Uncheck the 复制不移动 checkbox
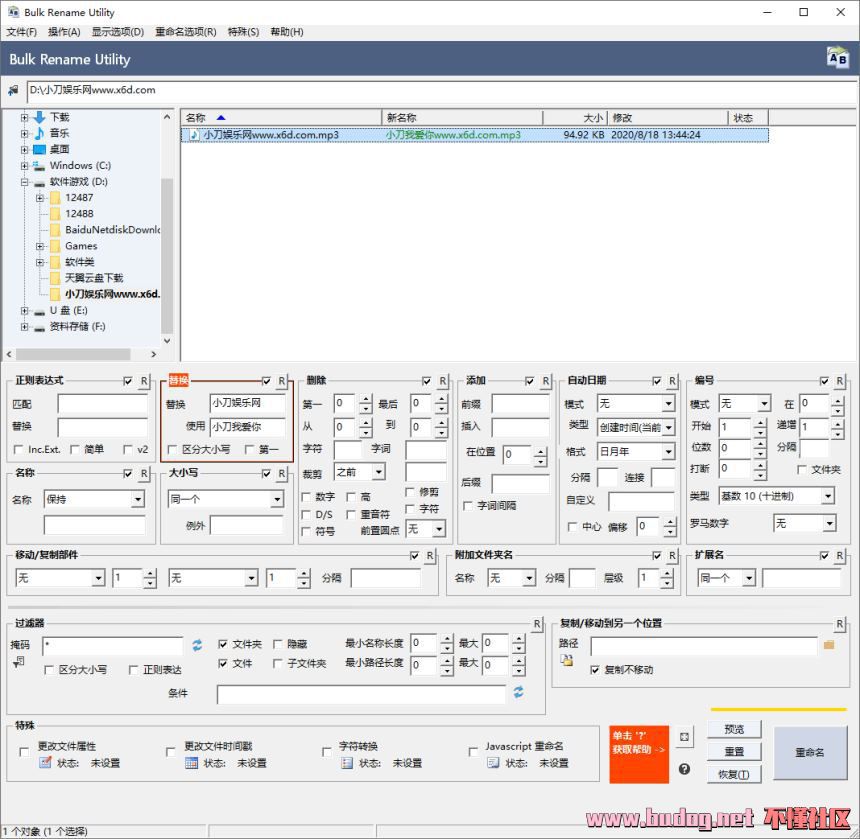860x839 pixels. pos(595,670)
